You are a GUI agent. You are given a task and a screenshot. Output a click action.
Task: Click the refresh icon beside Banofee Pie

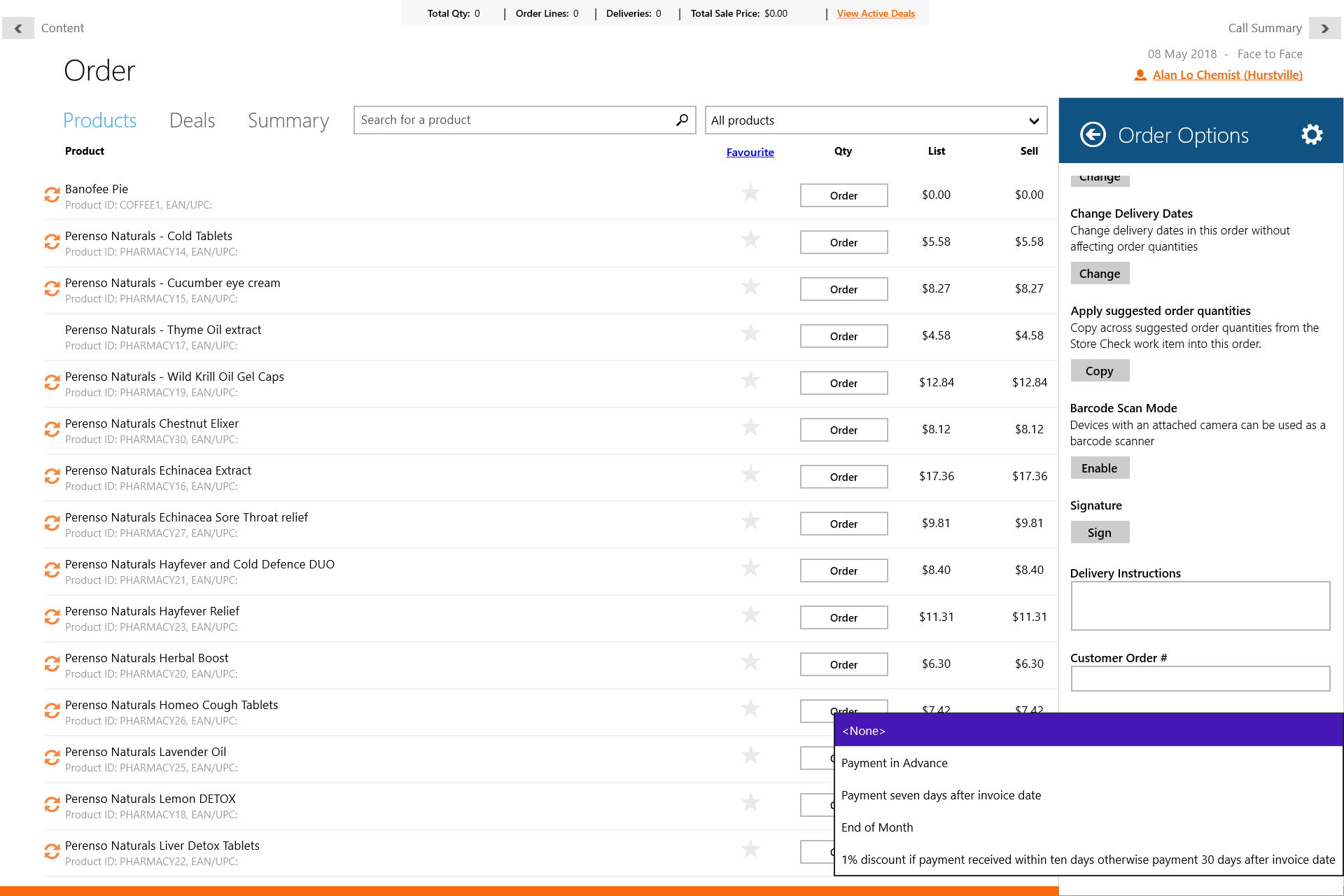coord(52,195)
